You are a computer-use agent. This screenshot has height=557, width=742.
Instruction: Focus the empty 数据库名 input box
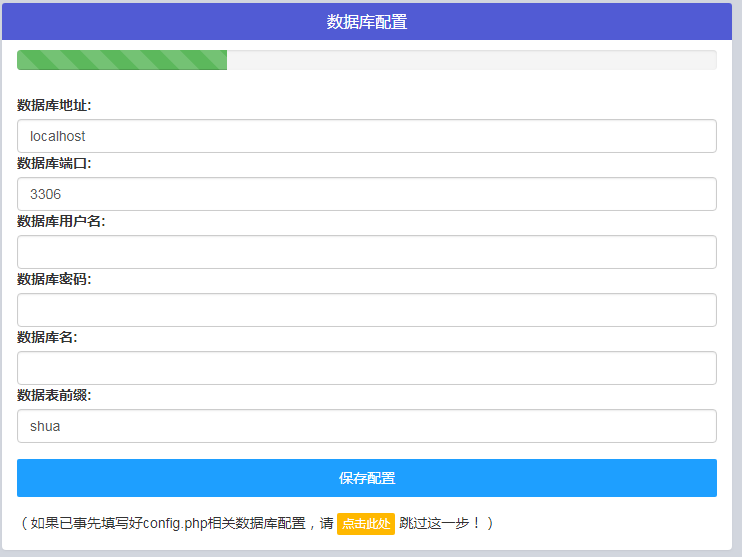pos(367,368)
